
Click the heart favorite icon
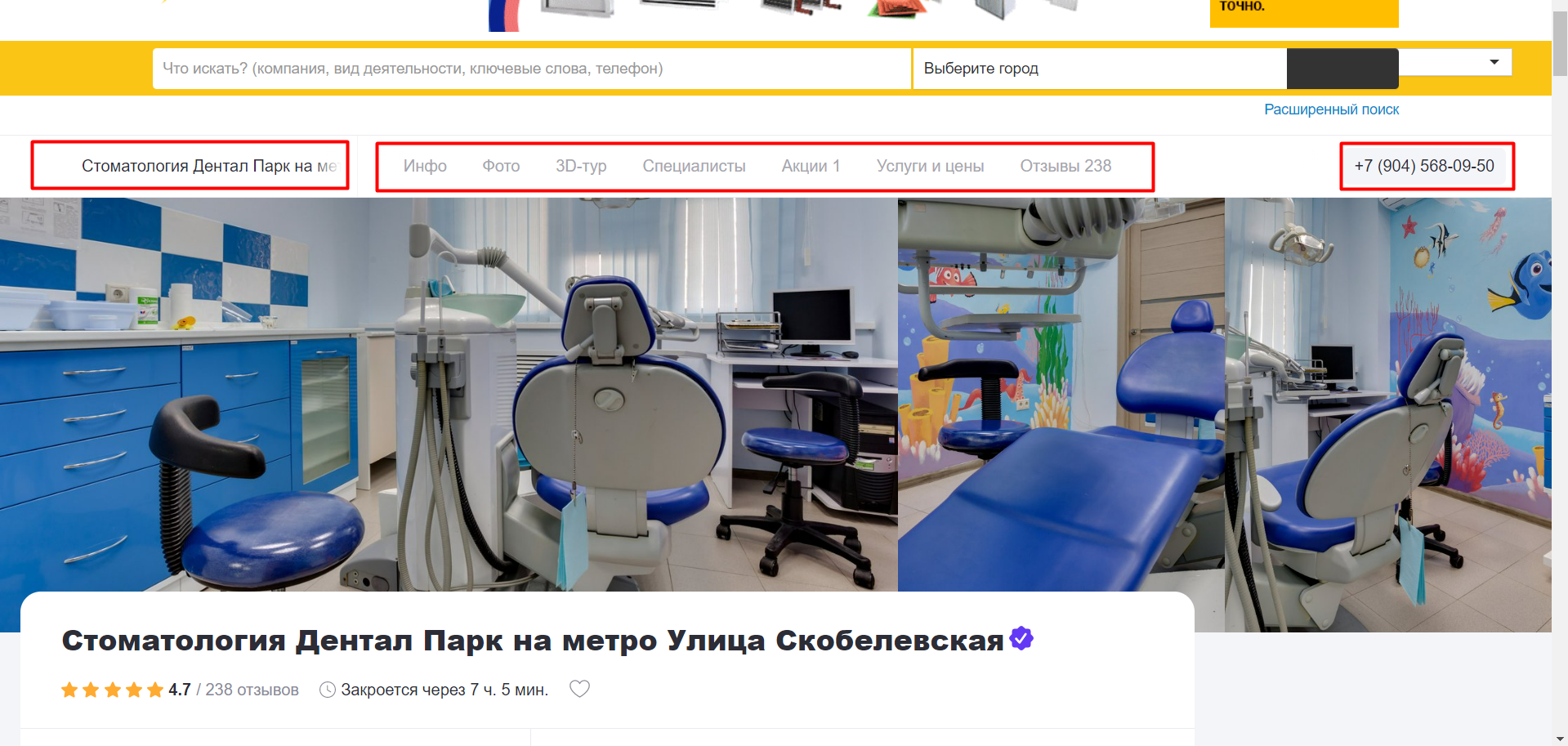579,689
